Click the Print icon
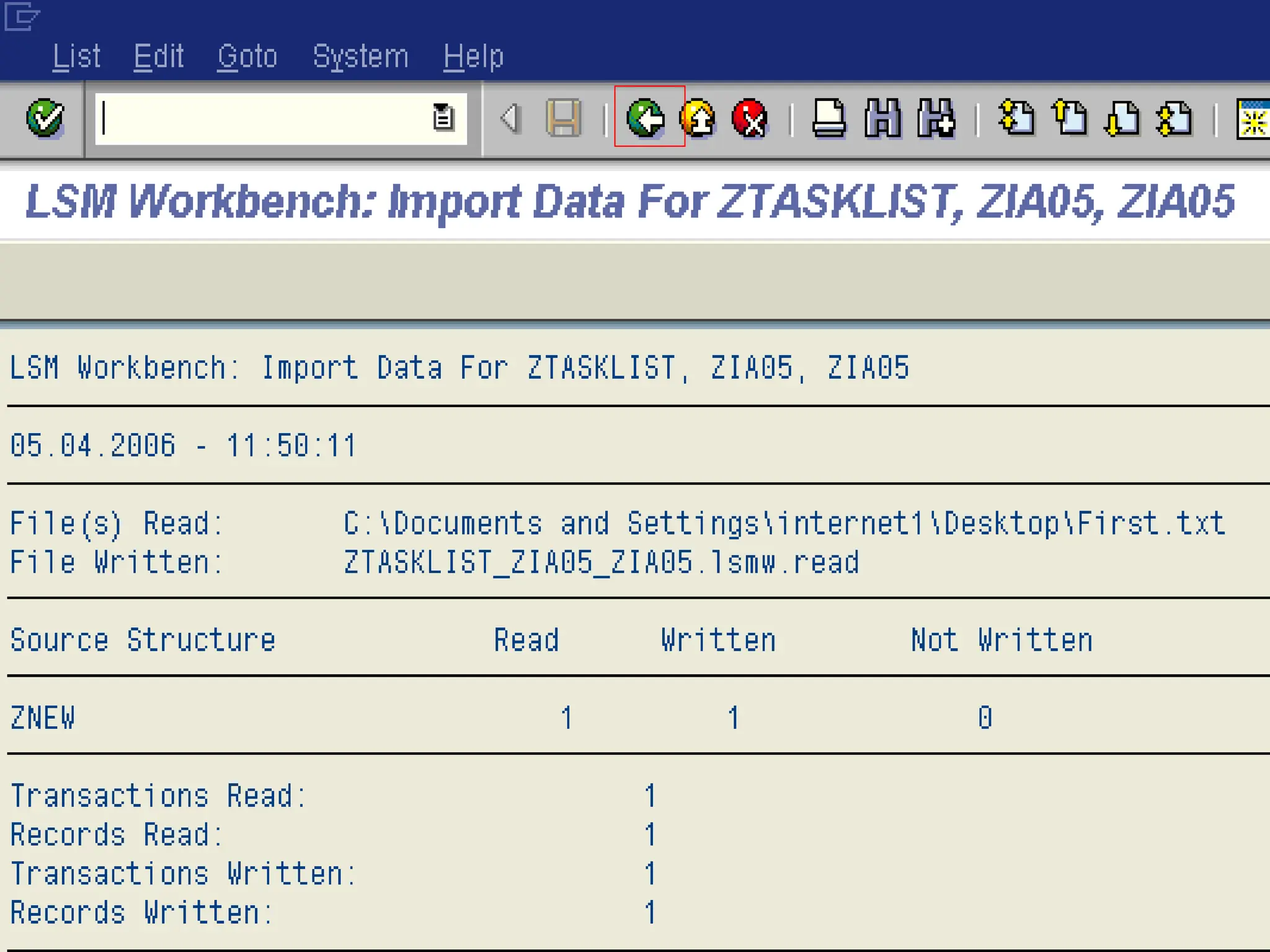 point(829,118)
